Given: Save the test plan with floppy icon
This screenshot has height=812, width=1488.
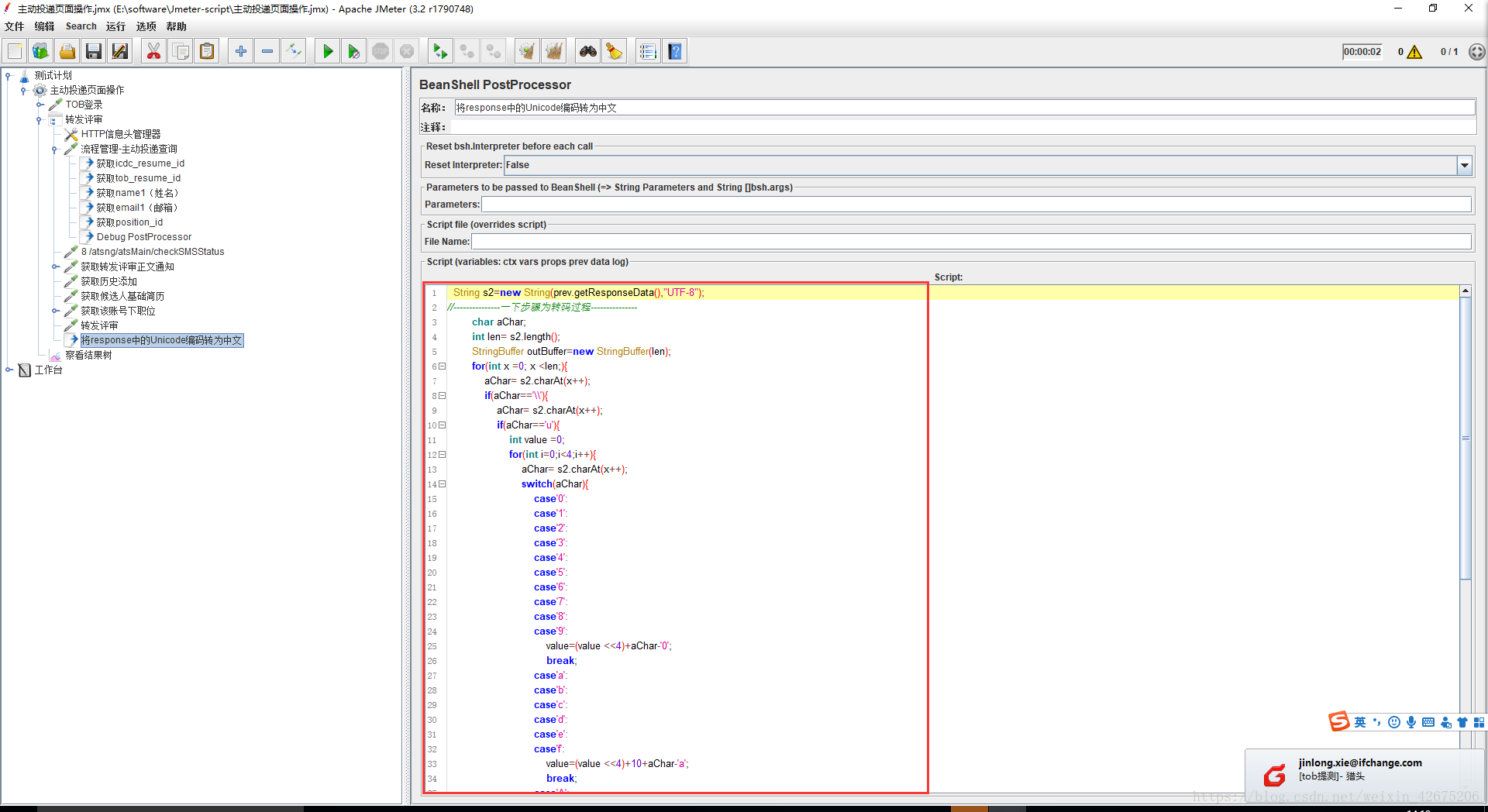Looking at the screenshot, I should pyautogui.click(x=94, y=52).
